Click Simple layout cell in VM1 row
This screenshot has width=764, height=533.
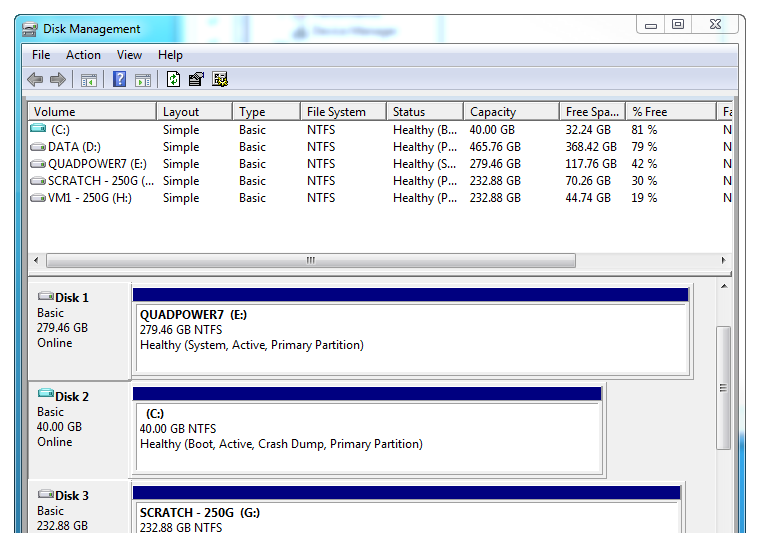[181, 198]
